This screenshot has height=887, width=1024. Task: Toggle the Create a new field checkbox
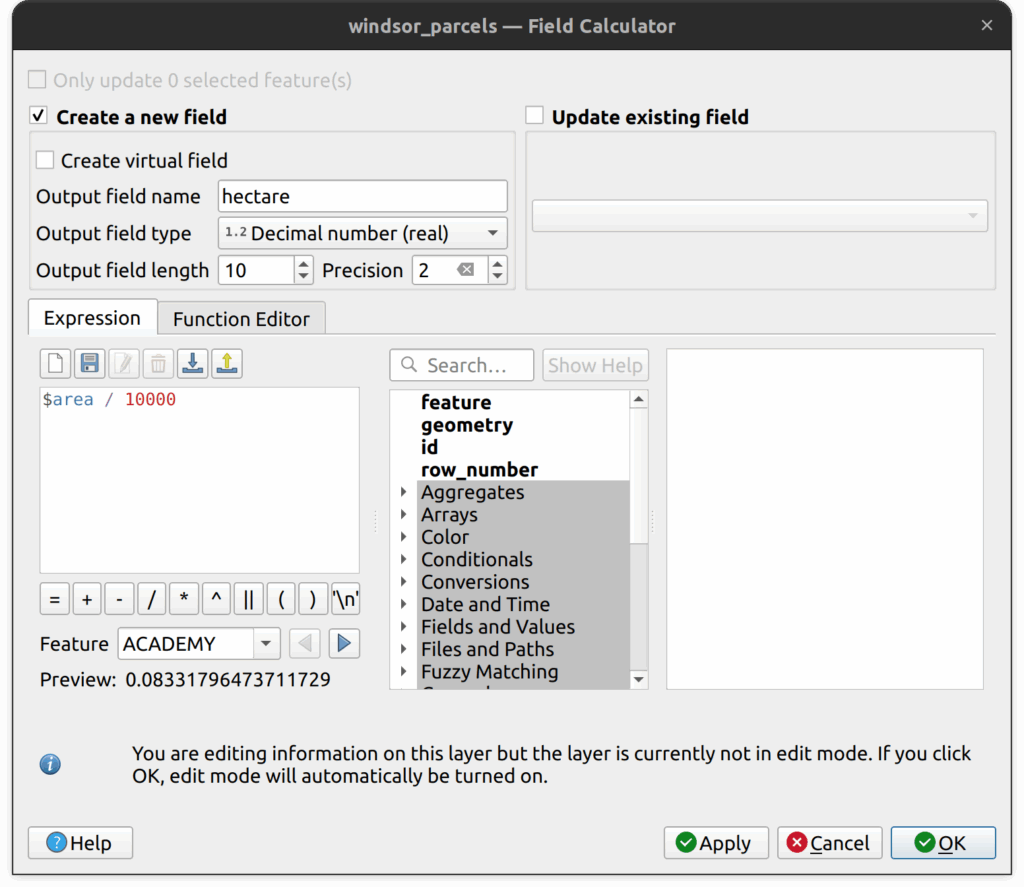pos(39,116)
